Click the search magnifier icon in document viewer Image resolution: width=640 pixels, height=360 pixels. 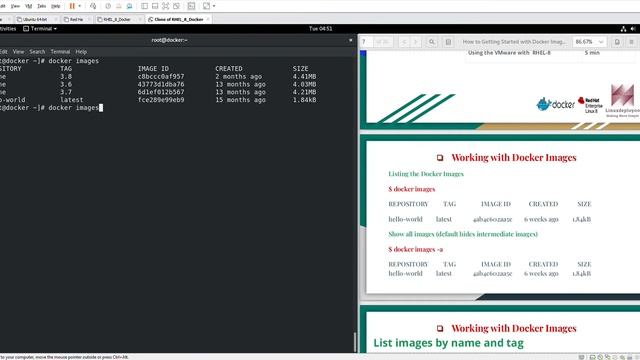tap(432, 42)
